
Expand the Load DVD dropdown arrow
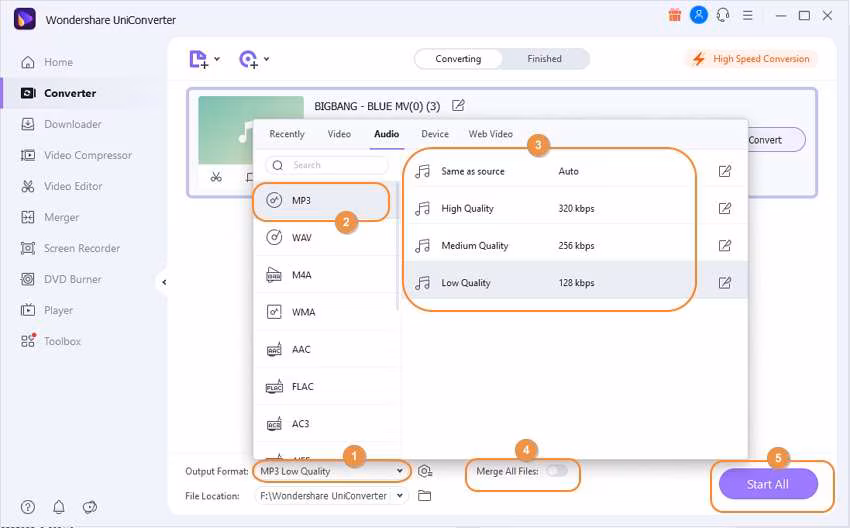tap(266, 59)
